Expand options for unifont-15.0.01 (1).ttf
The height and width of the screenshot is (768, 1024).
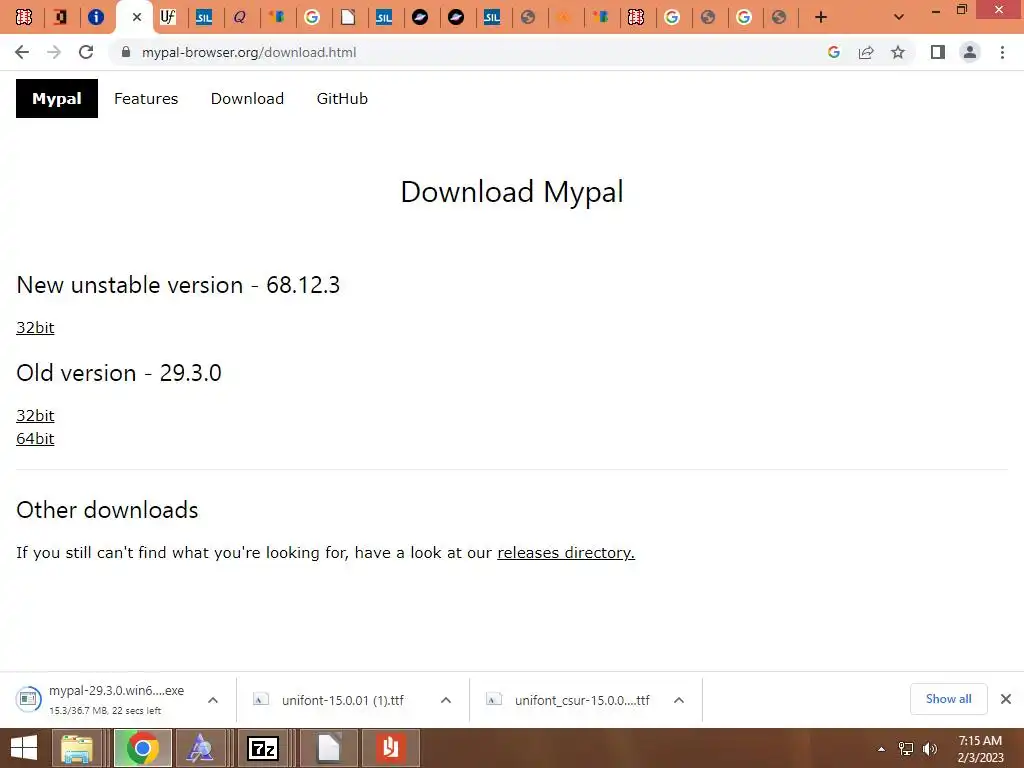446,700
